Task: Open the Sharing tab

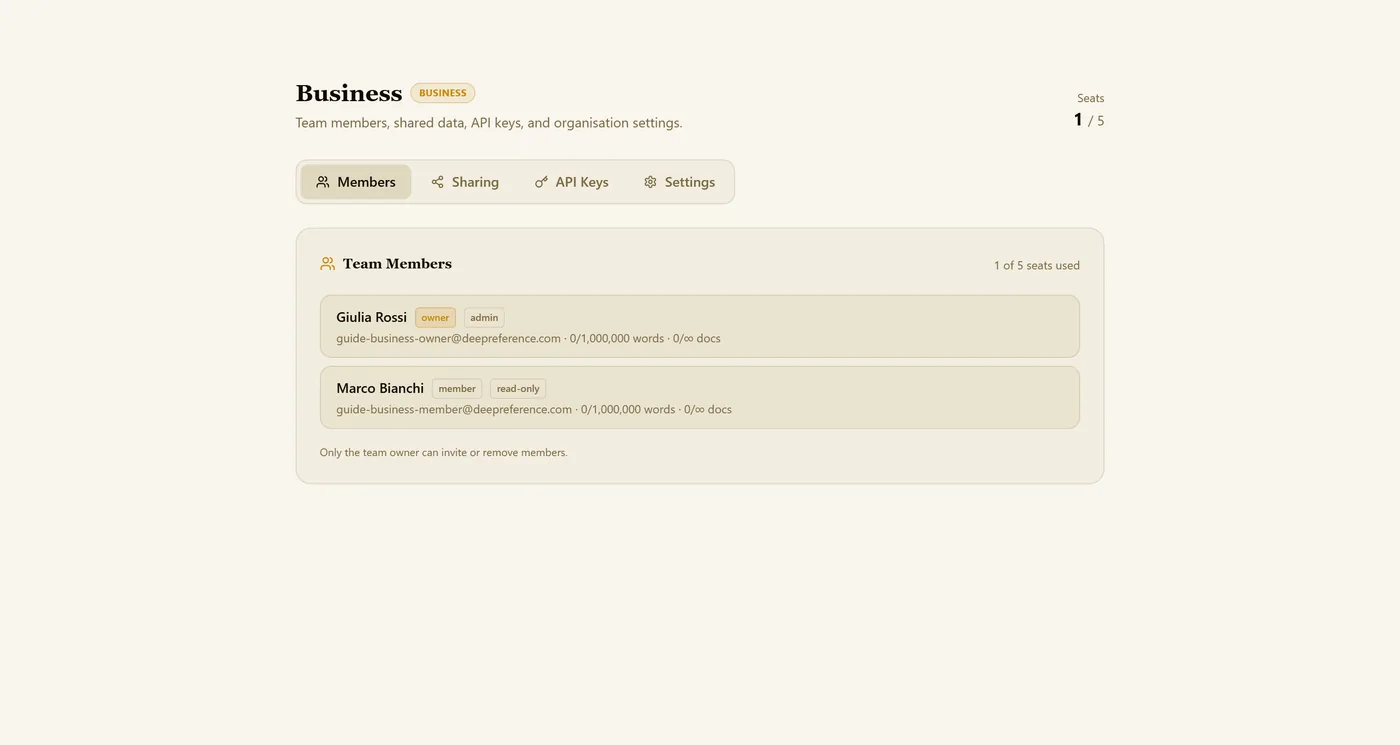Action: click(465, 182)
